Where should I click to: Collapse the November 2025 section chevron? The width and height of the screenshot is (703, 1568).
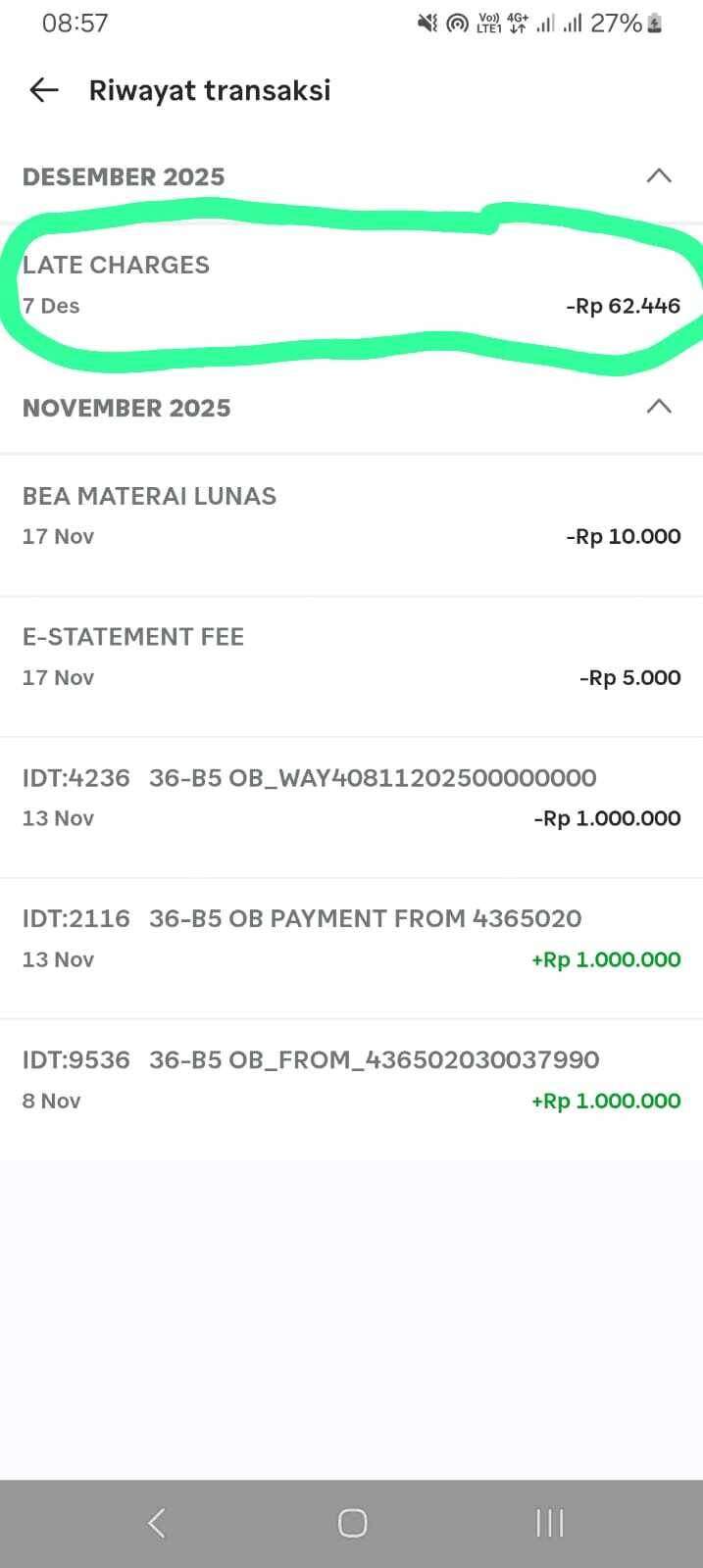659,407
